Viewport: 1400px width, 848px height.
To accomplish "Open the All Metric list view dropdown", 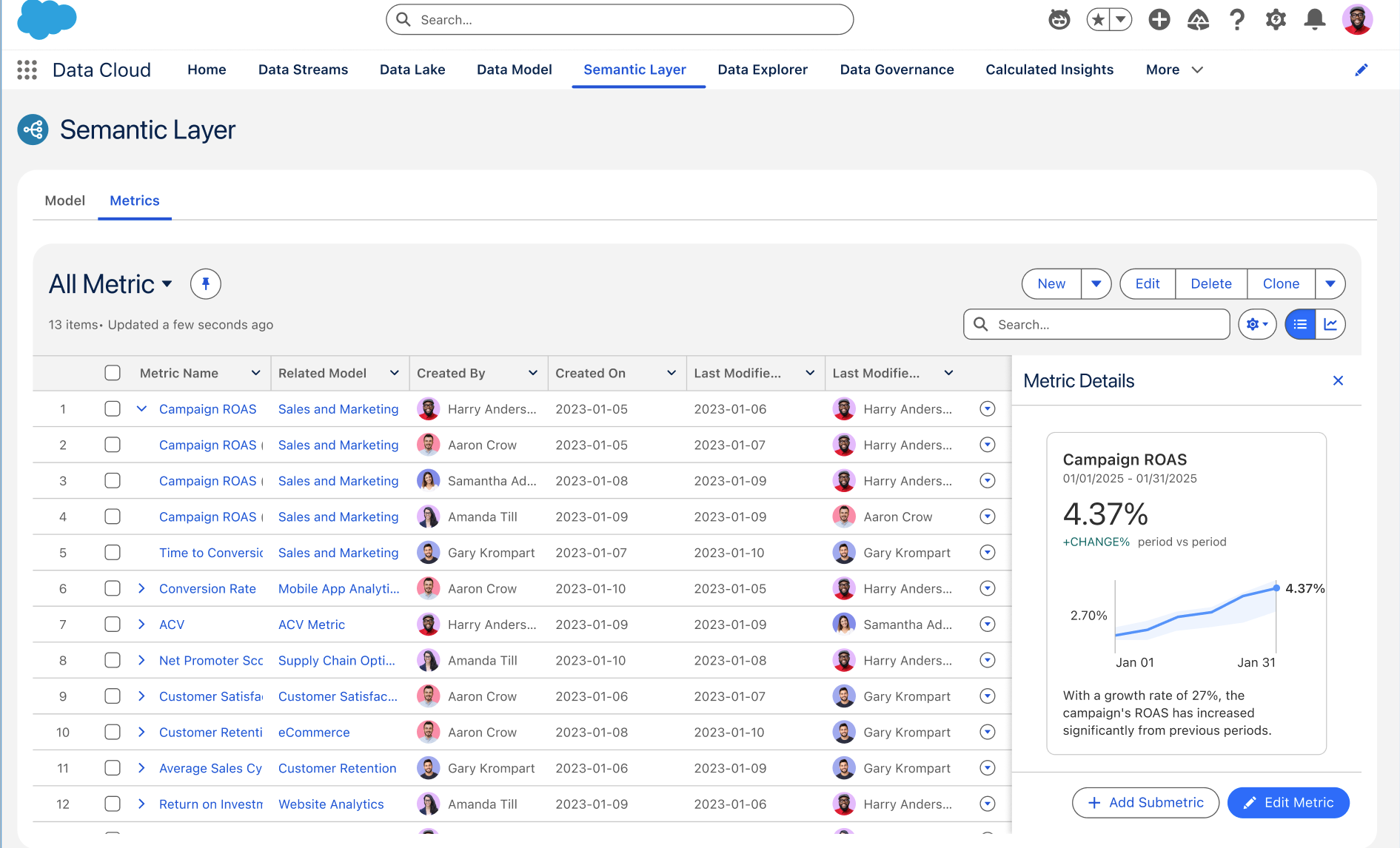I will click(x=167, y=284).
